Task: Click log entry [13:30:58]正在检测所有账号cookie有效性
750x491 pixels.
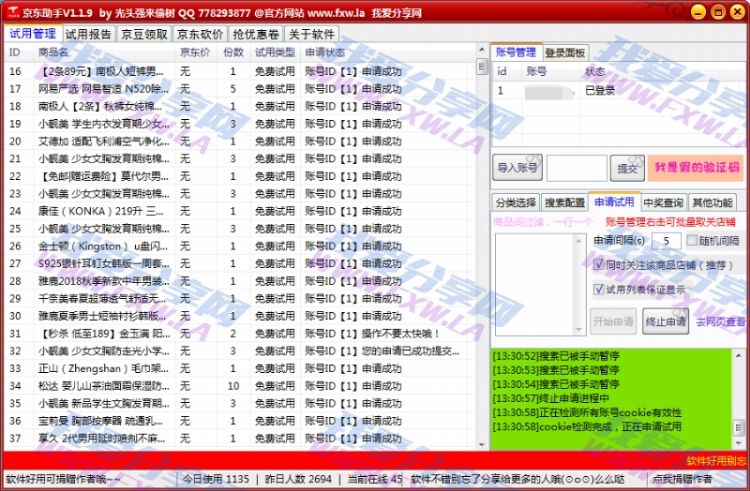Action: coord(587,413)
